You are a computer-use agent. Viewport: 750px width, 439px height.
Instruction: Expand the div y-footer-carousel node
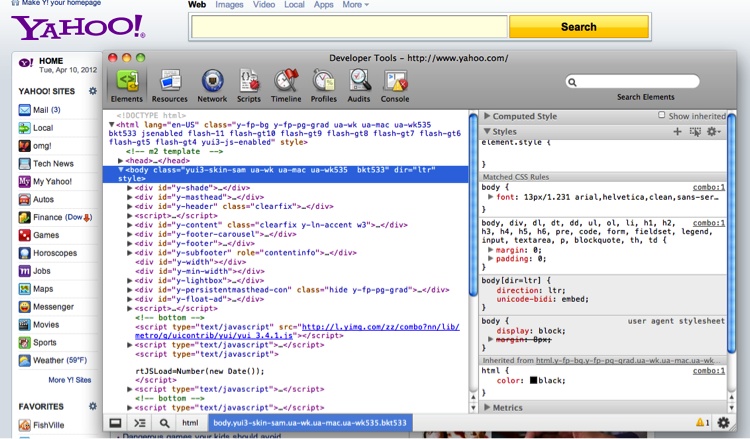[x=130, y=234]
